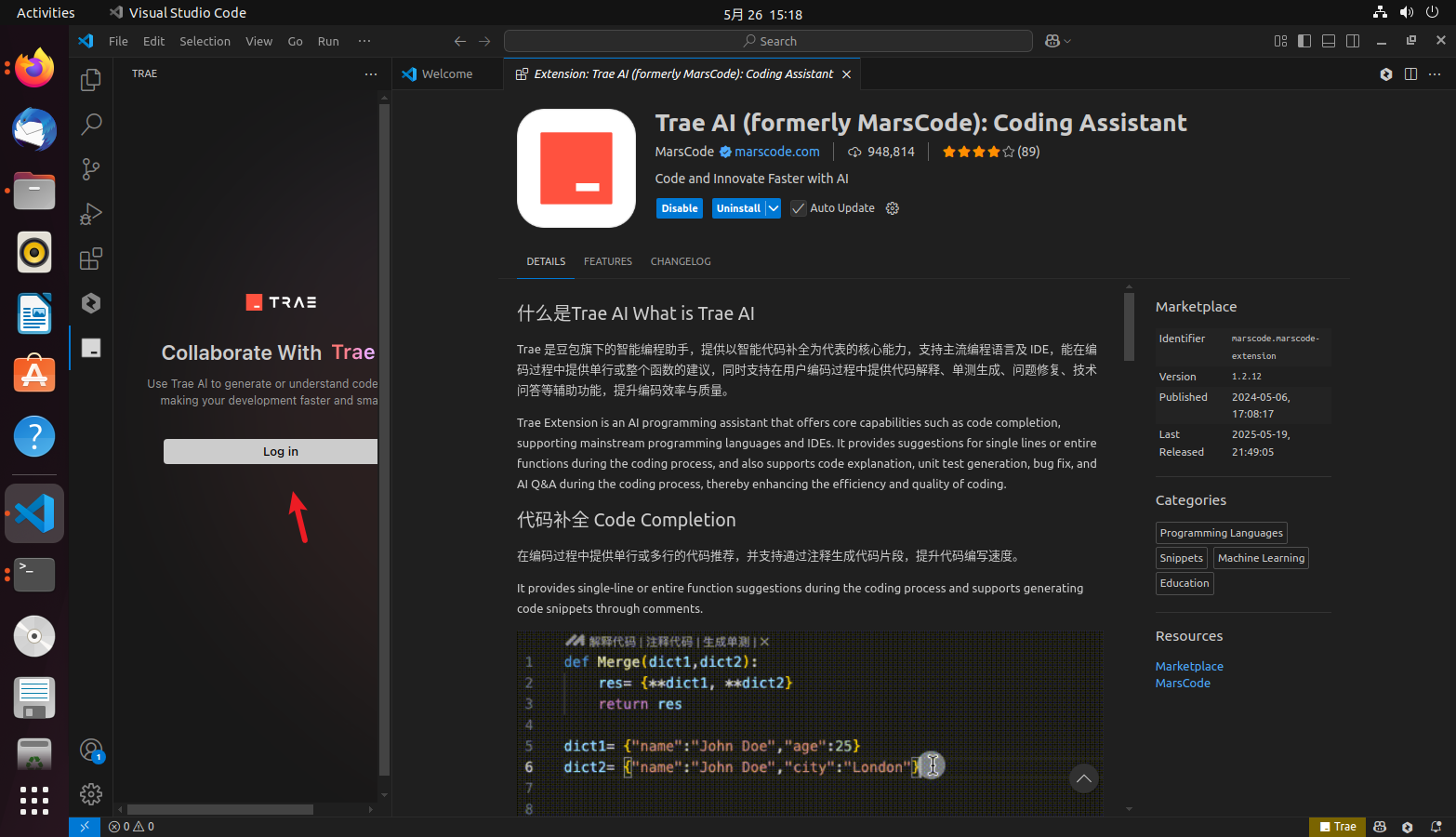Open the Extensions view
This screenshot has height=837, width=1456.
[90, 259]
